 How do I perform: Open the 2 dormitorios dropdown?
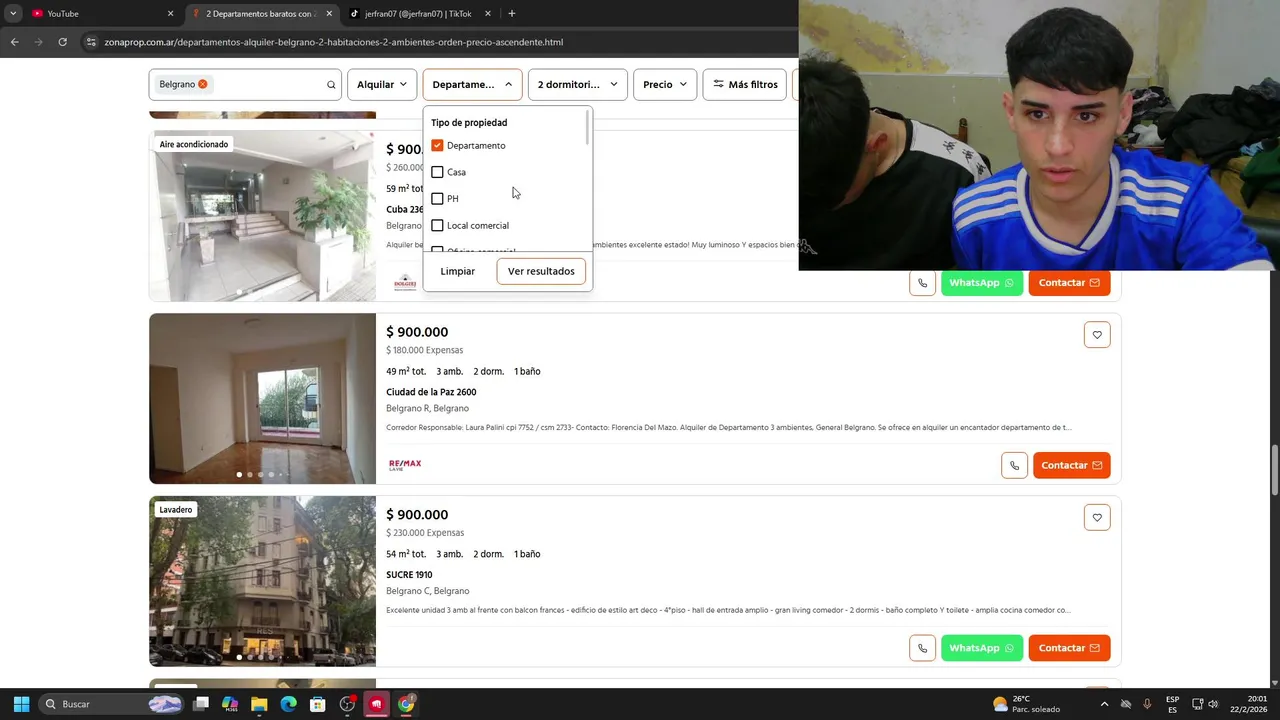coord(578,85)
